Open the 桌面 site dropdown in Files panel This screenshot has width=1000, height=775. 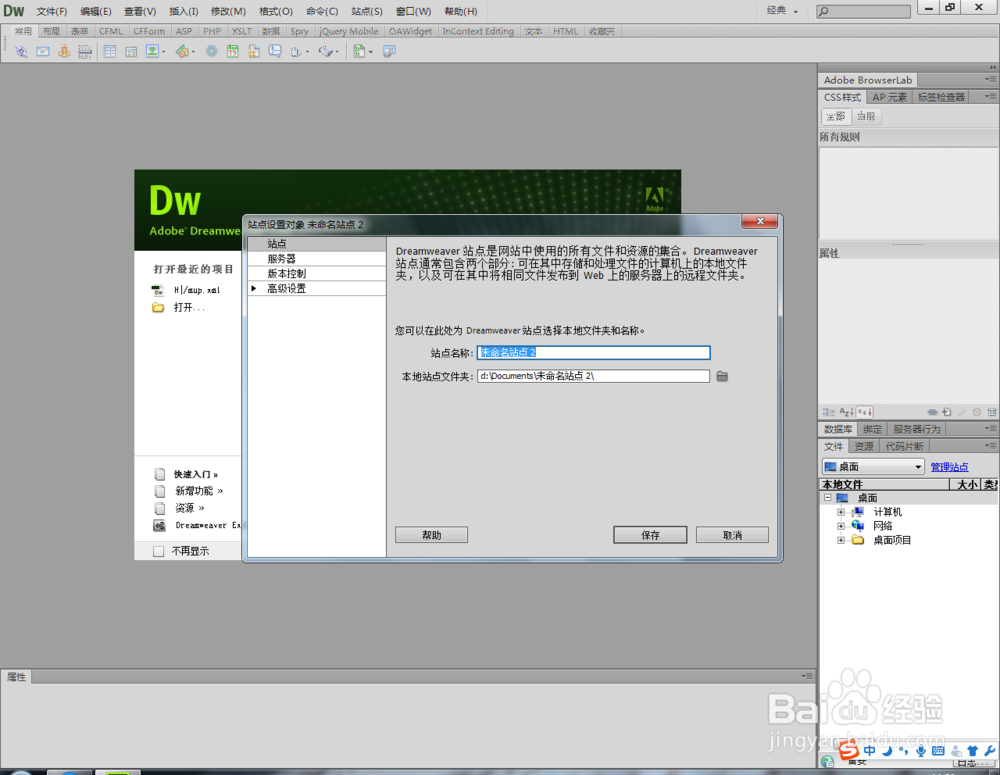[x=873, y=467]
